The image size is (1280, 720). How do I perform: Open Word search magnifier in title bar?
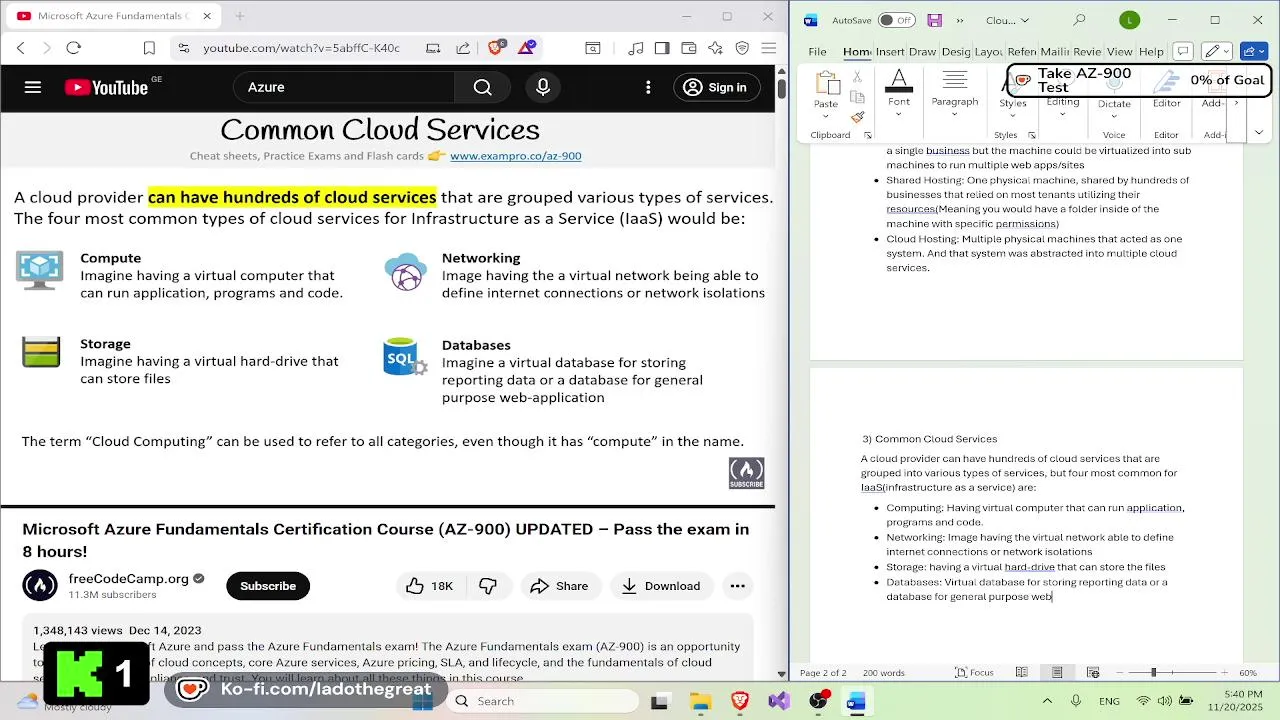pos(1079,20)
